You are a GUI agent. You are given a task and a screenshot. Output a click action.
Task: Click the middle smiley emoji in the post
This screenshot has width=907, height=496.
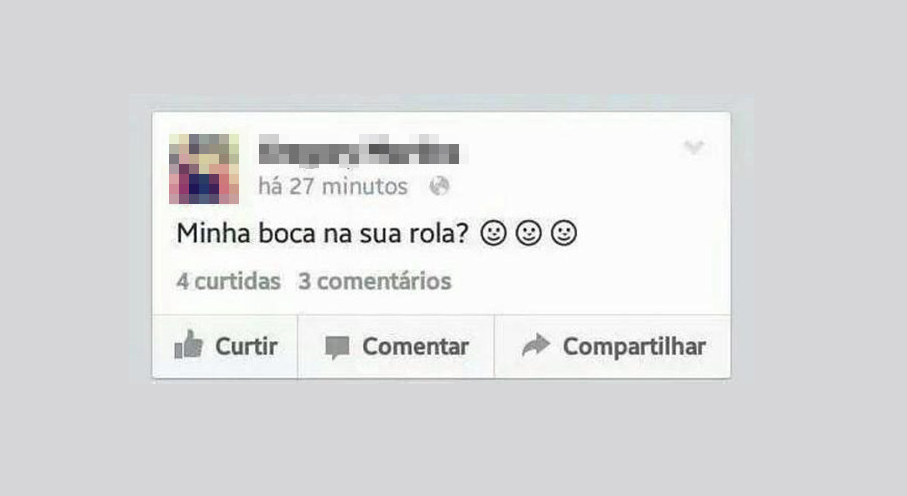pyautogui.click(x=529, y=233)
